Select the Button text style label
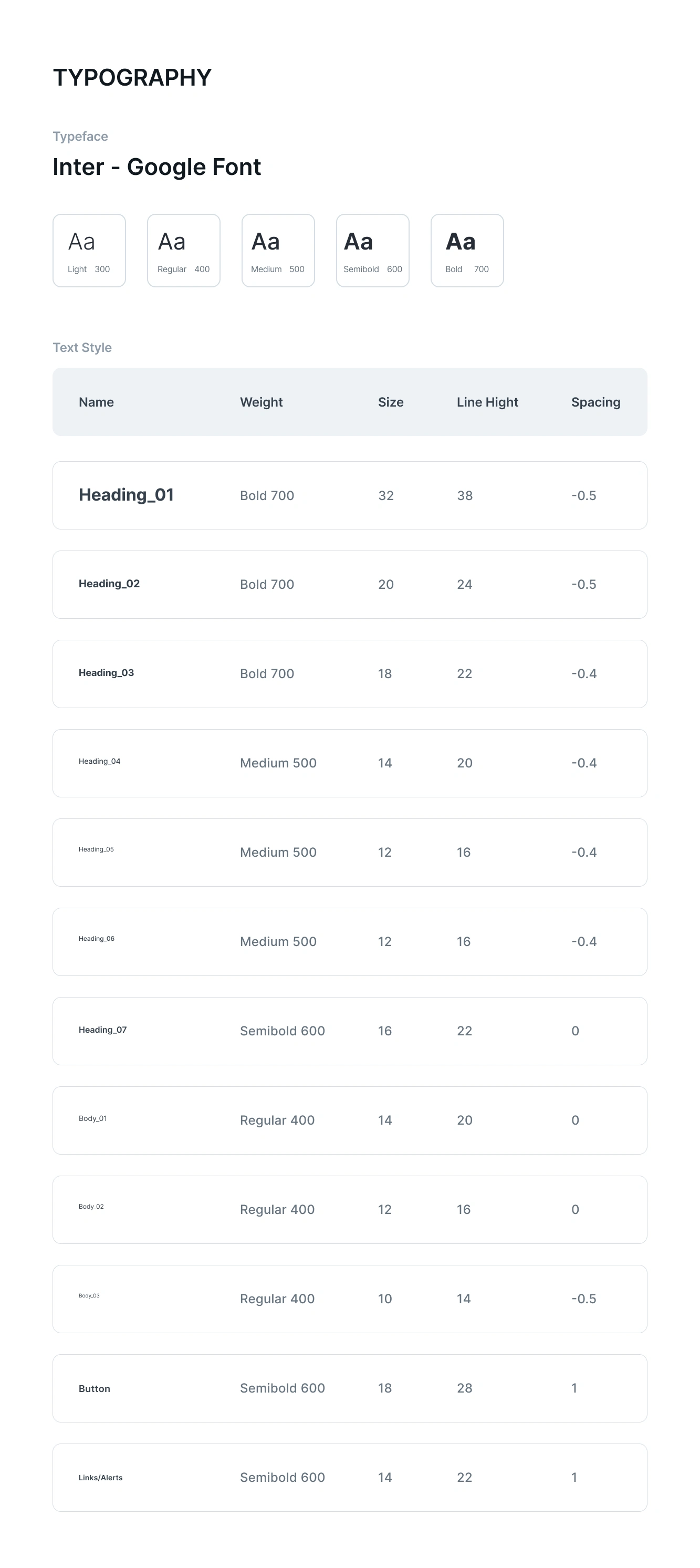 (95, 1388)
